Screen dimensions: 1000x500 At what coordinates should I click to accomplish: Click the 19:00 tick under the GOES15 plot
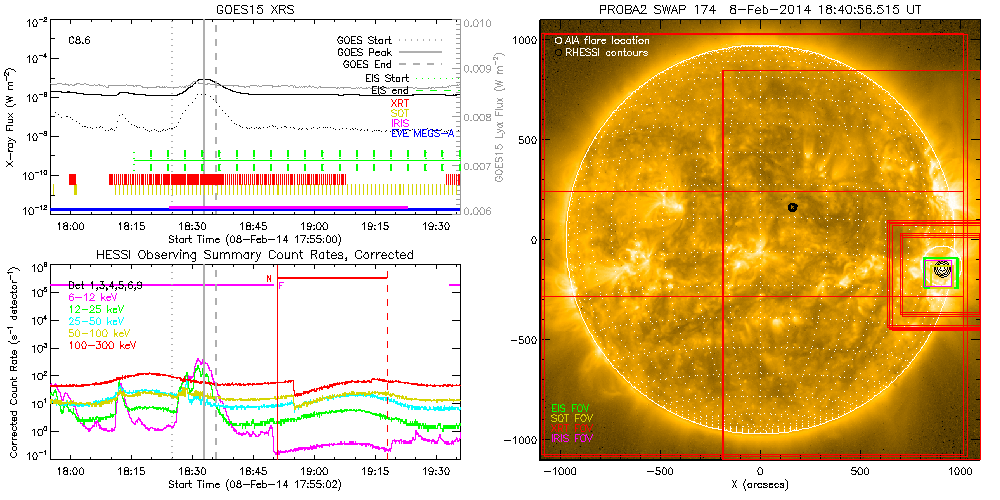pos(315,226)
